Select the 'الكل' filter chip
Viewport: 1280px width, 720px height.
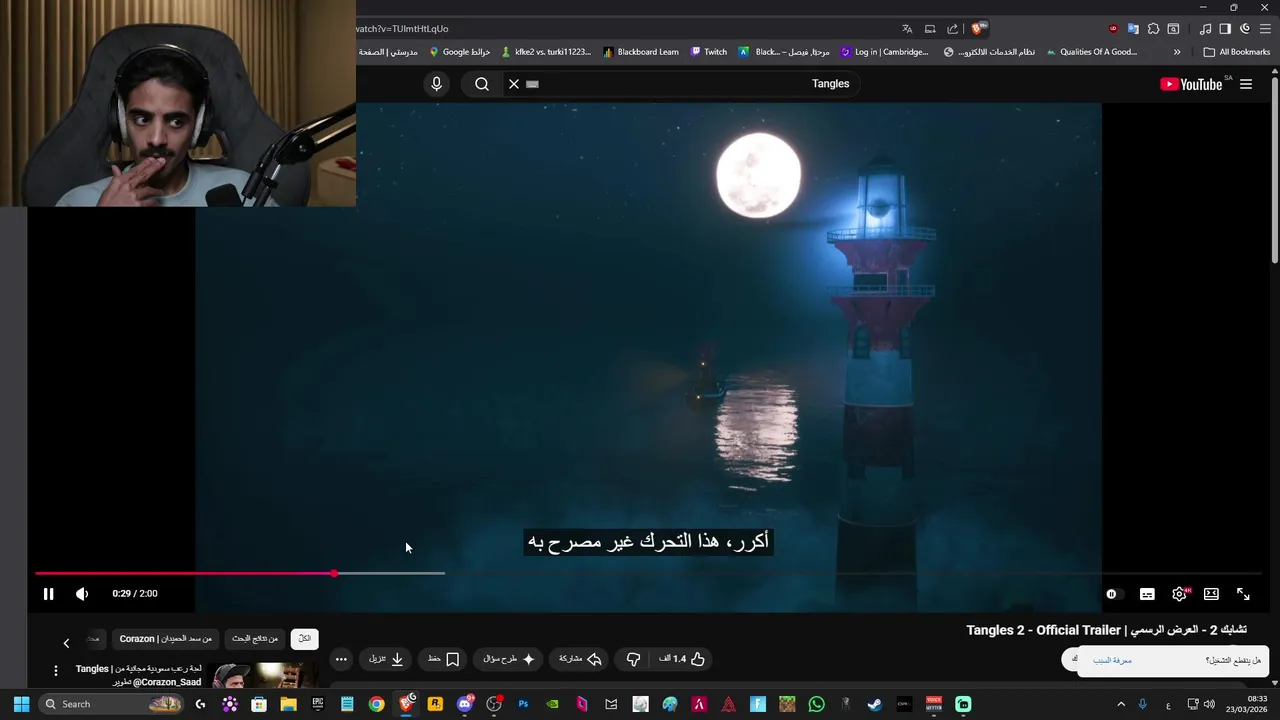click(x=304, y=638)
